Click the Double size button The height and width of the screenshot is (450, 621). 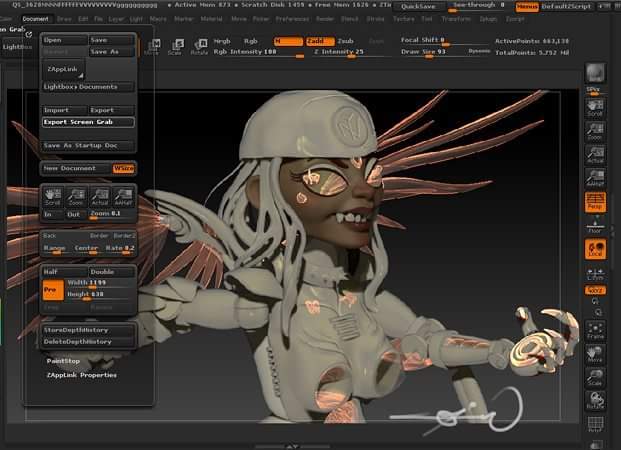[112, 272]
